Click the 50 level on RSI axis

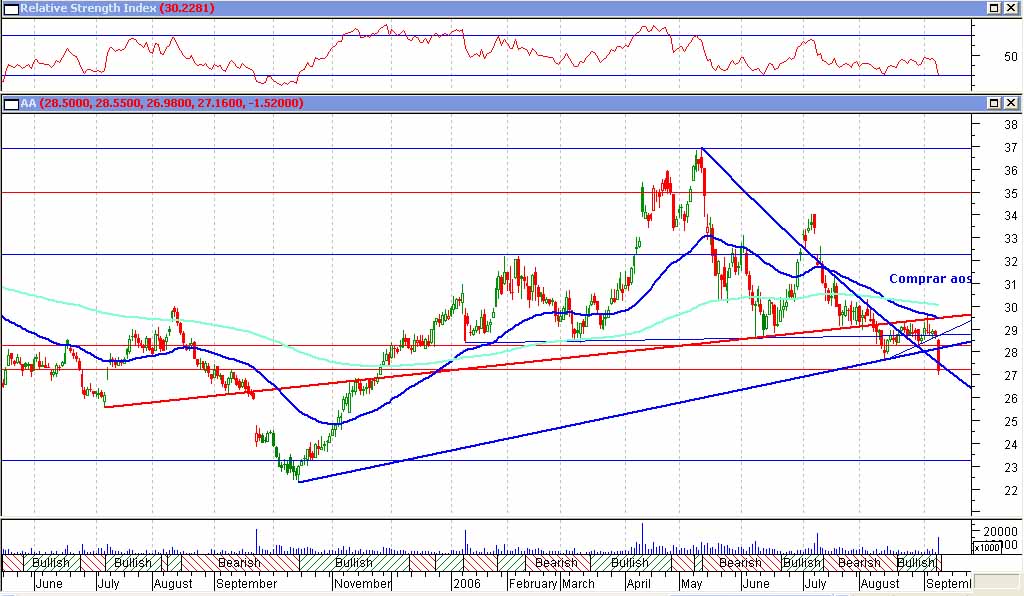coord(1010,56)
